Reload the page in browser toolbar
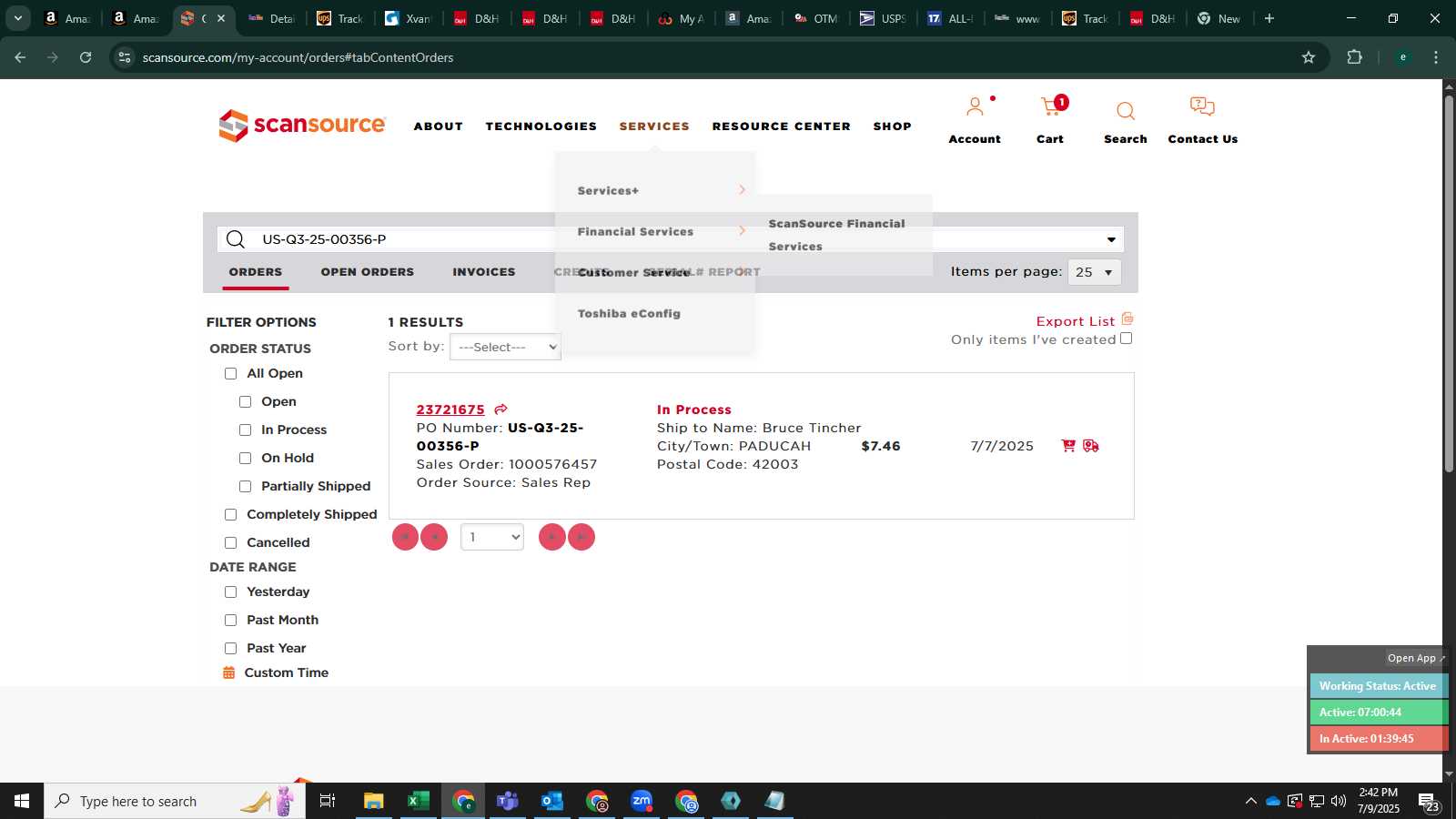This screenshot has width=1456, height=819. (x=86, y=57)
